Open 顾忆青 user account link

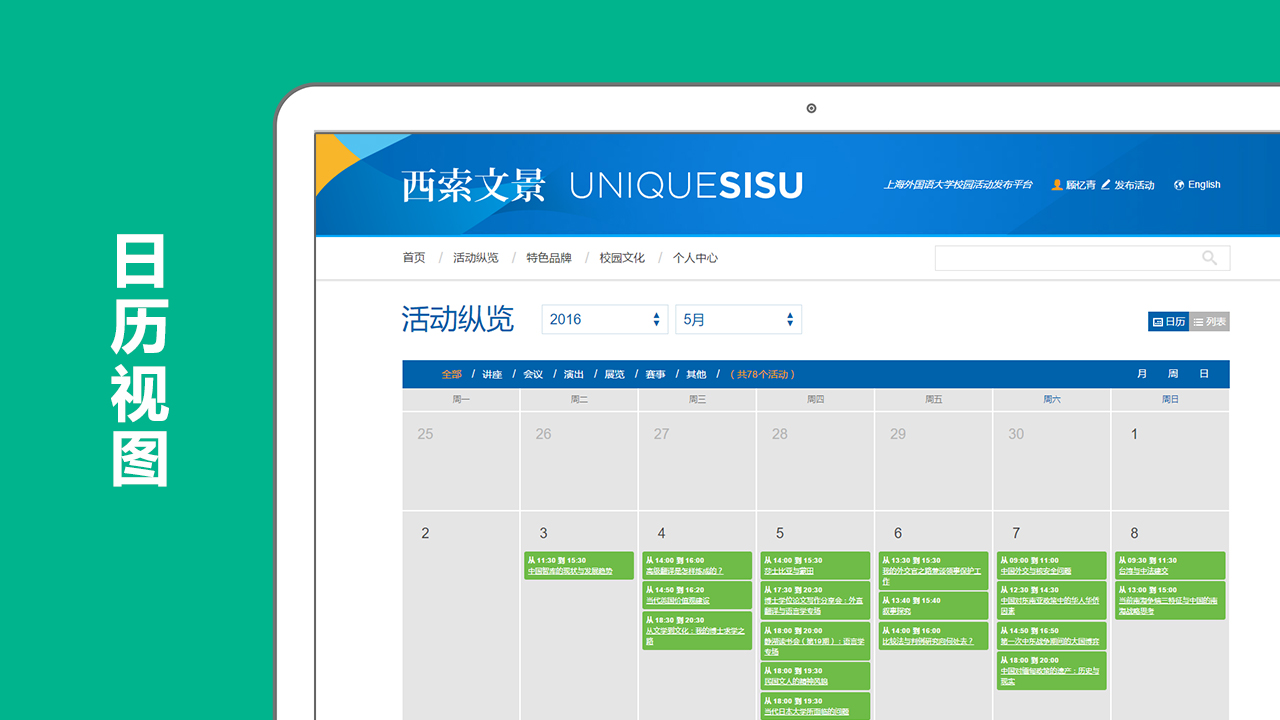click(x=1080, y=185)
